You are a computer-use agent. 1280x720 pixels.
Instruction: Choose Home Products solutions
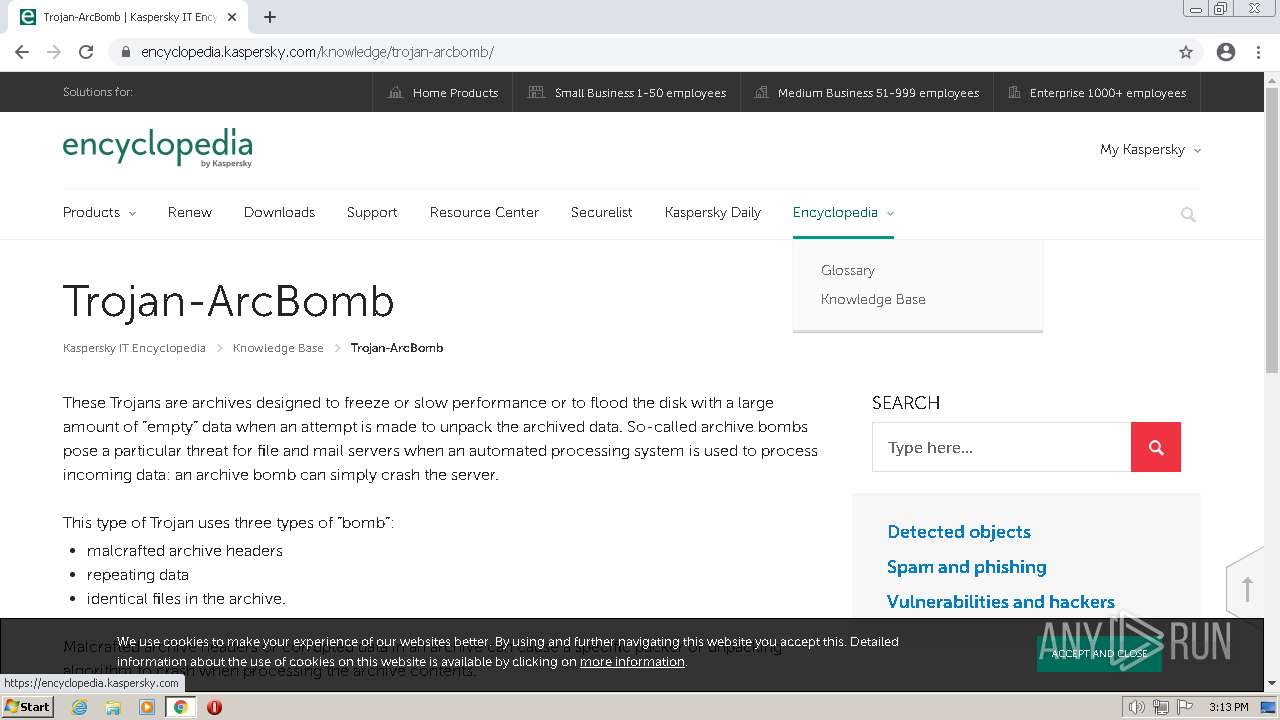click(x=443, y=93)
